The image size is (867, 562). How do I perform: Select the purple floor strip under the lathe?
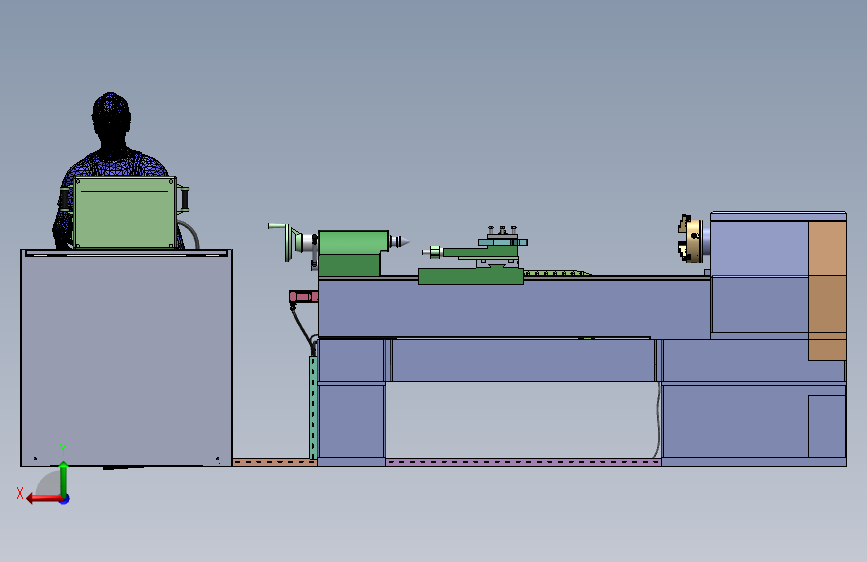coord(523,462)
